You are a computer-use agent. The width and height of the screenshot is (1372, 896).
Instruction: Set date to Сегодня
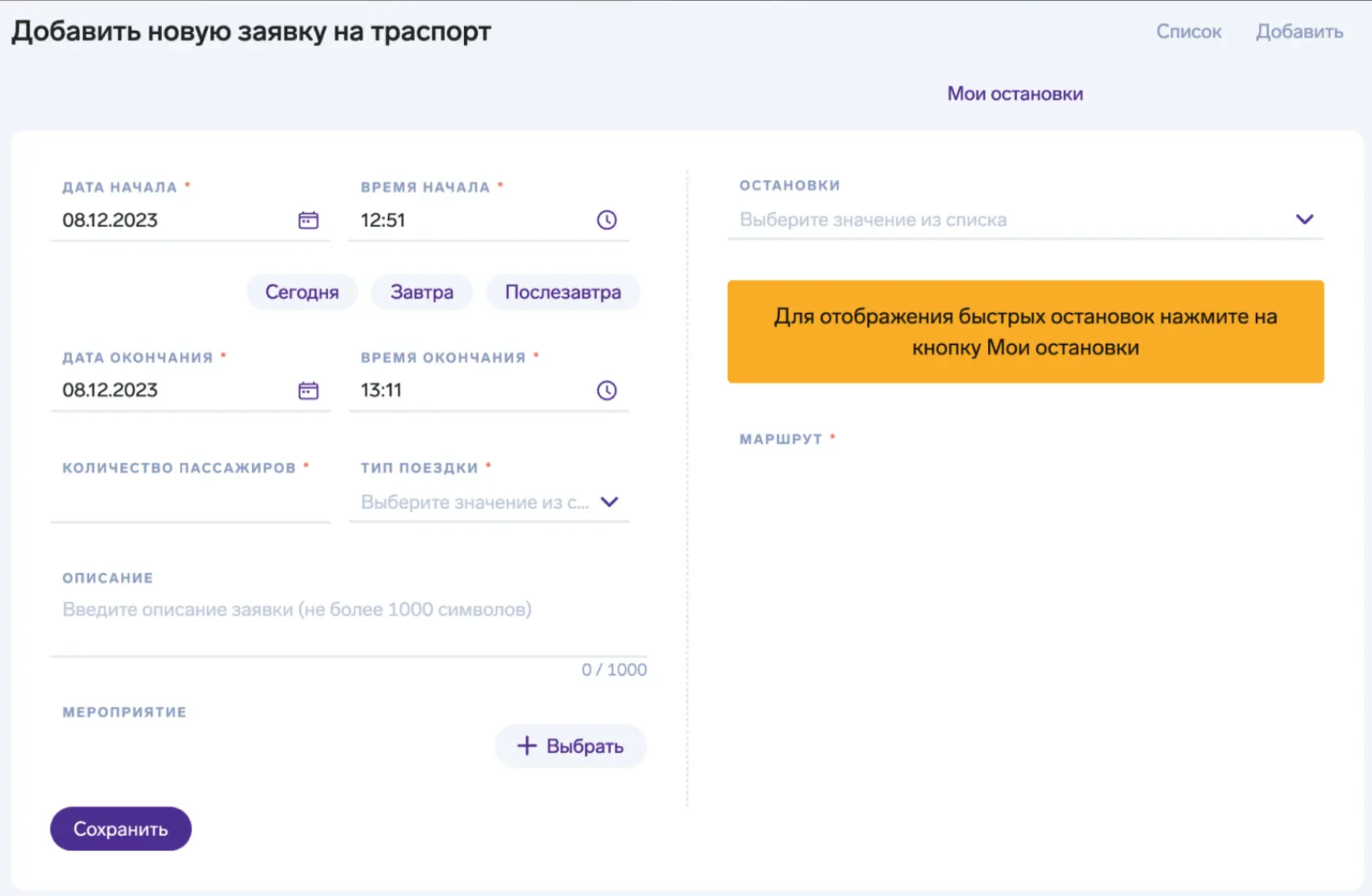pyautogui.click(x=302, y=292)
